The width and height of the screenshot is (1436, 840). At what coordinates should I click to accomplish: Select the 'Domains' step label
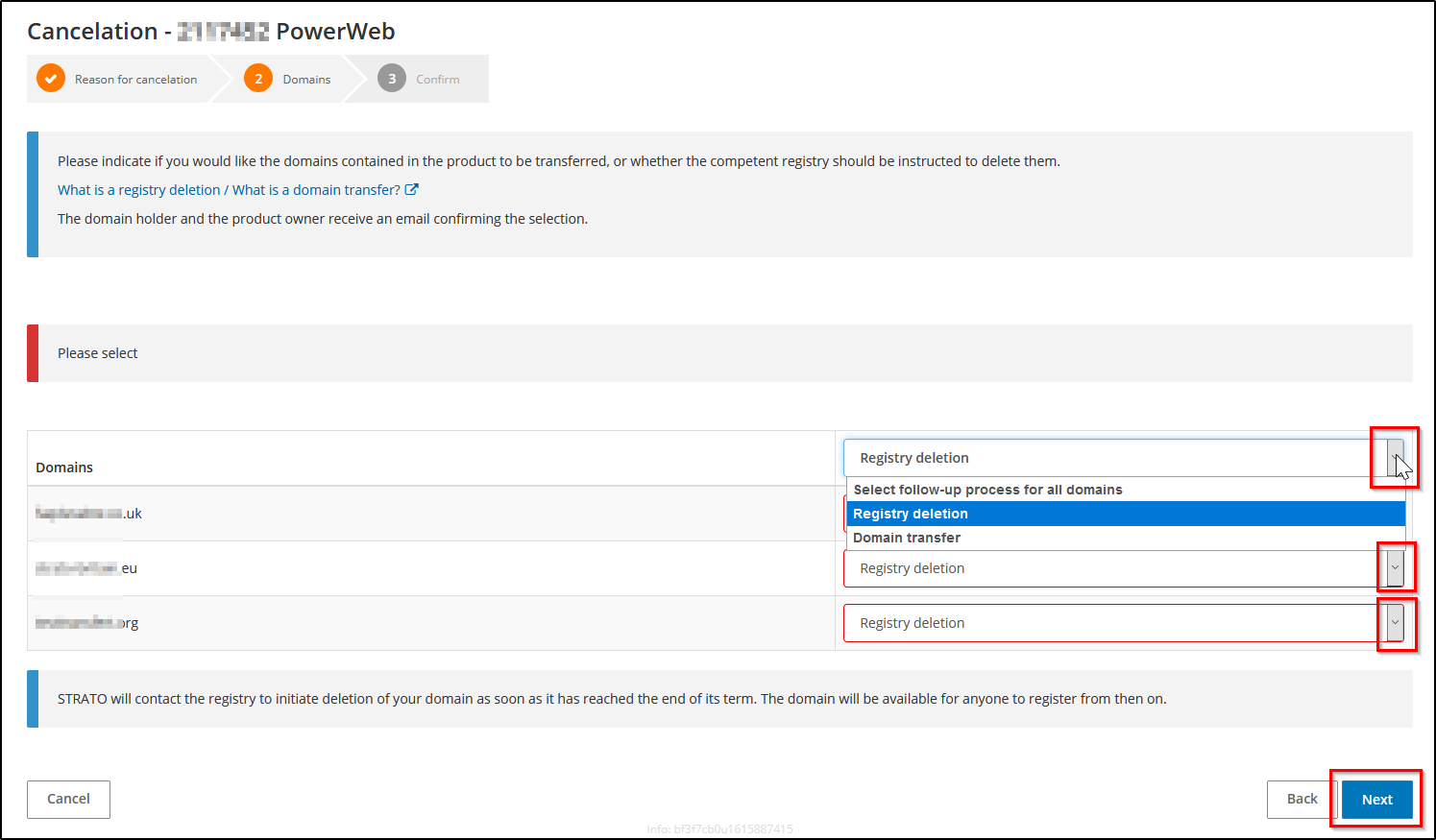[x=306, y=80]
